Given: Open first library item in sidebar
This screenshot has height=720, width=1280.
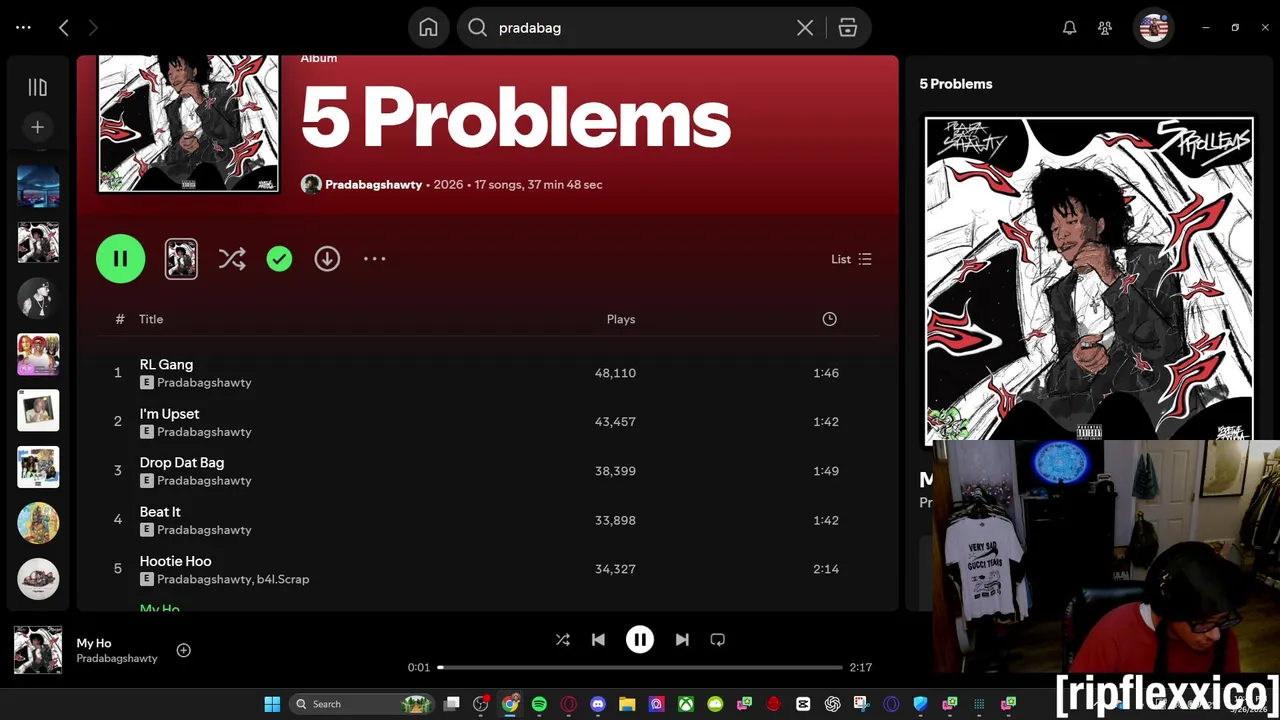Looking at the screenshot, I should click(x=38, y=186).
